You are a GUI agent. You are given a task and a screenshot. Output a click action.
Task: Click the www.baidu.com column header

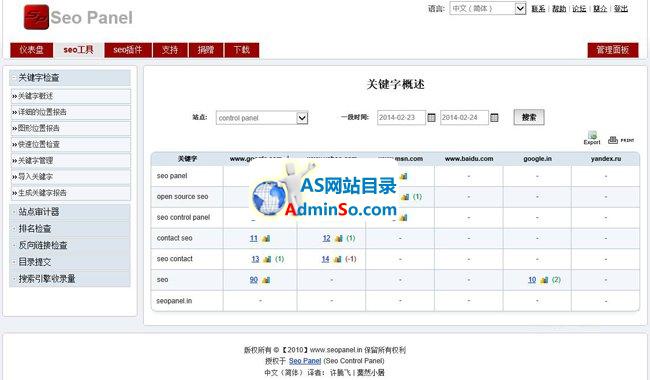469,159
